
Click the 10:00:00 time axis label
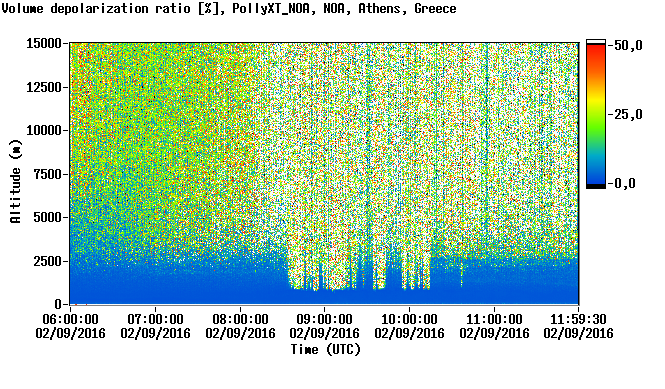[409, 319]
